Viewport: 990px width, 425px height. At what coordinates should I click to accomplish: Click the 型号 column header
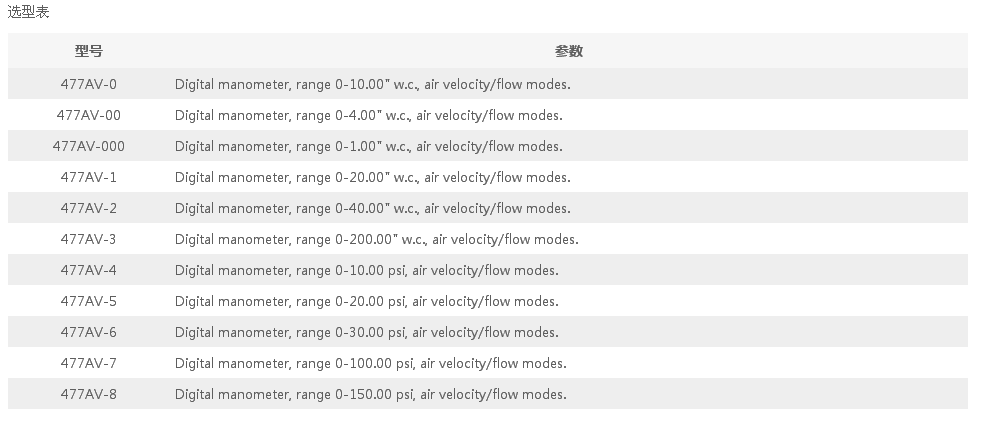(x=88, y=51)
